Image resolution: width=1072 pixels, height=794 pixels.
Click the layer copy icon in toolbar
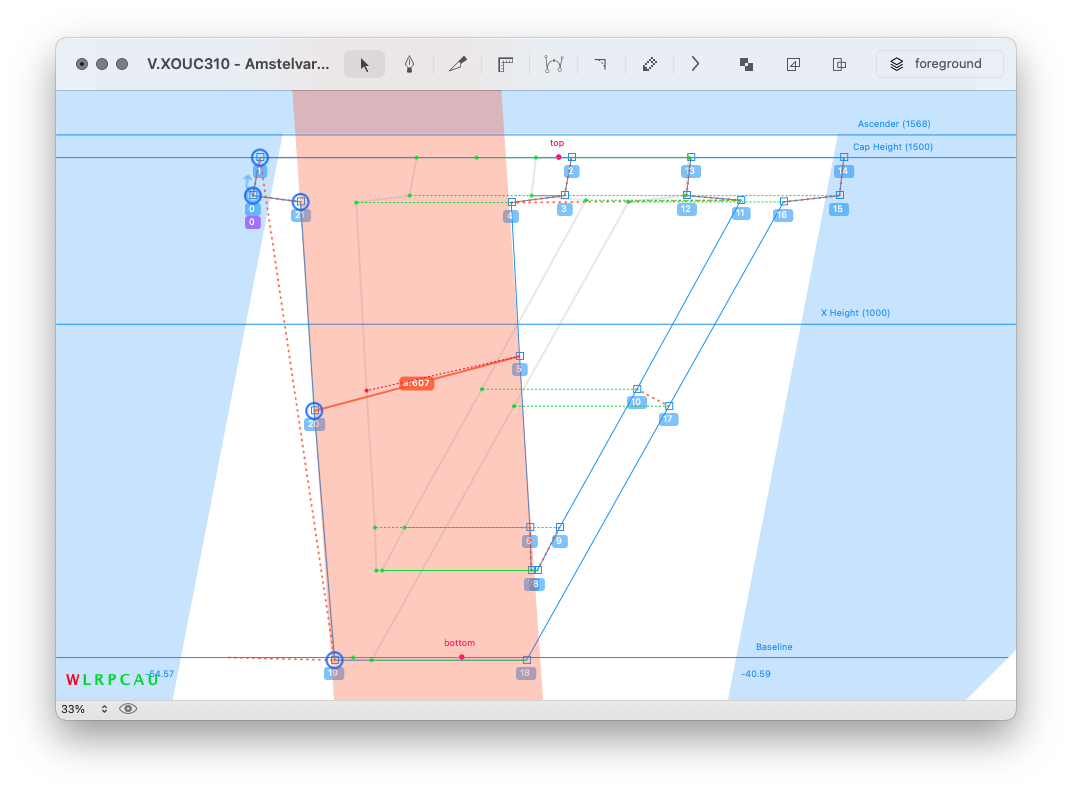tap(793, 64)
